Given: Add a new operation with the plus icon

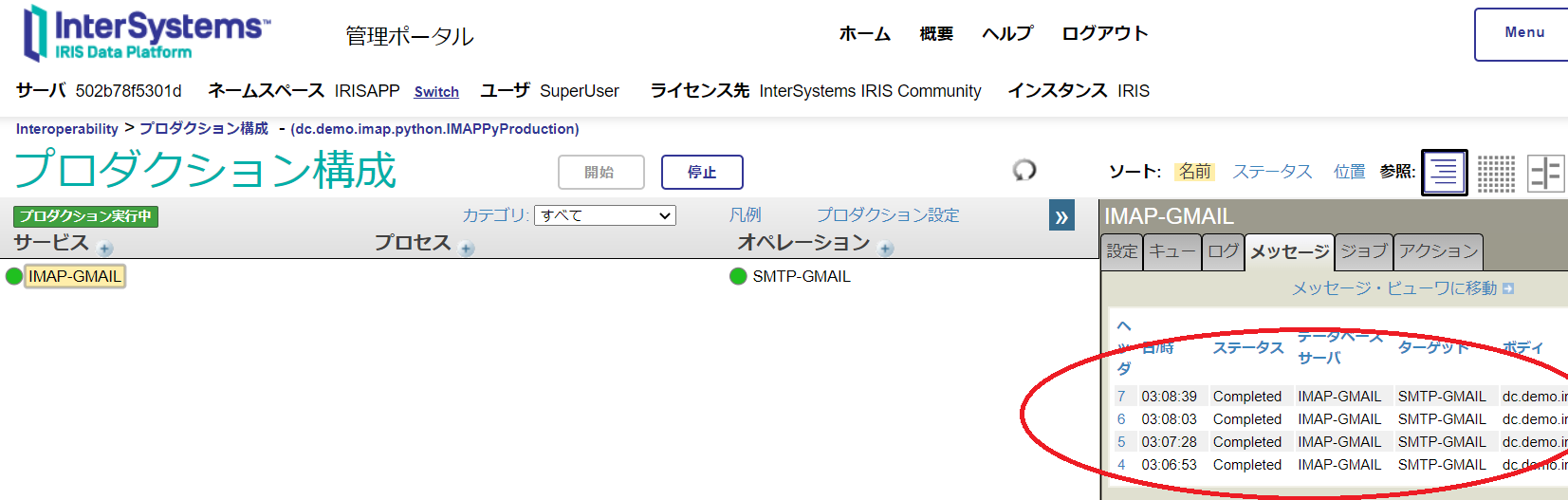Looking at the screenshot, I should (x=886, y=249).
